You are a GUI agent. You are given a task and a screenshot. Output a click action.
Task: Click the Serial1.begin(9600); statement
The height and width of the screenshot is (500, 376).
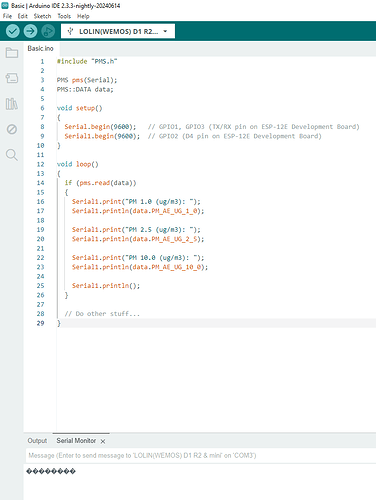(102, 136)
